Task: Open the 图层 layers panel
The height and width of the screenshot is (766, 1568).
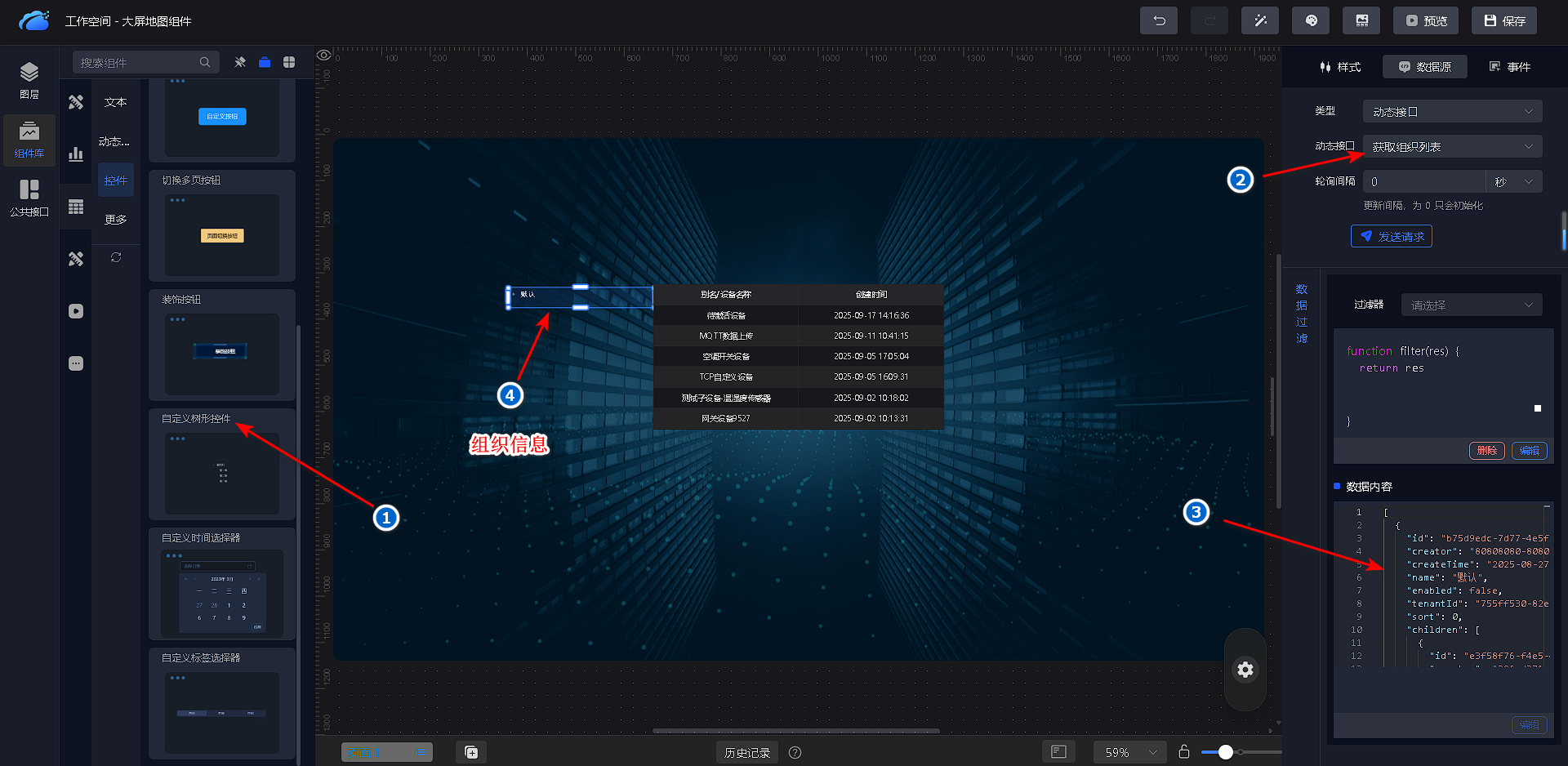Action: pos(29,80)
